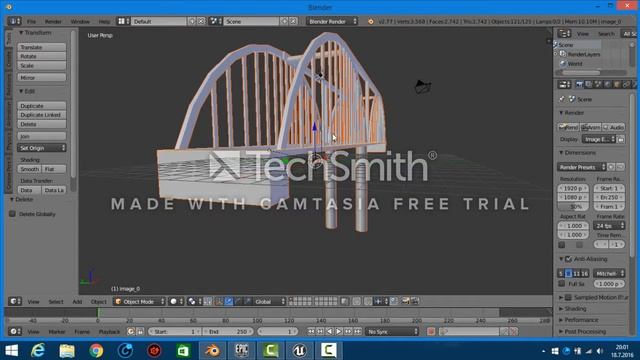Toggle the Anti-Aliasing checkbox
This screenshot has height=360, width=640.
(569, 259)
